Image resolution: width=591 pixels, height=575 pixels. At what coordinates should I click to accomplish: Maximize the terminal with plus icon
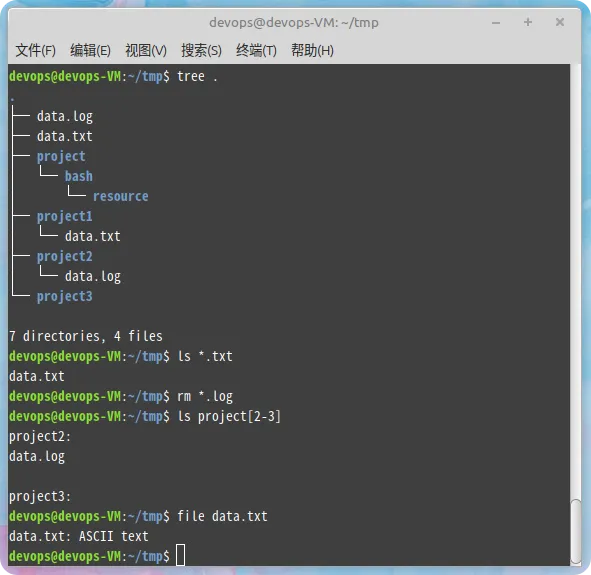click(528, 22)
